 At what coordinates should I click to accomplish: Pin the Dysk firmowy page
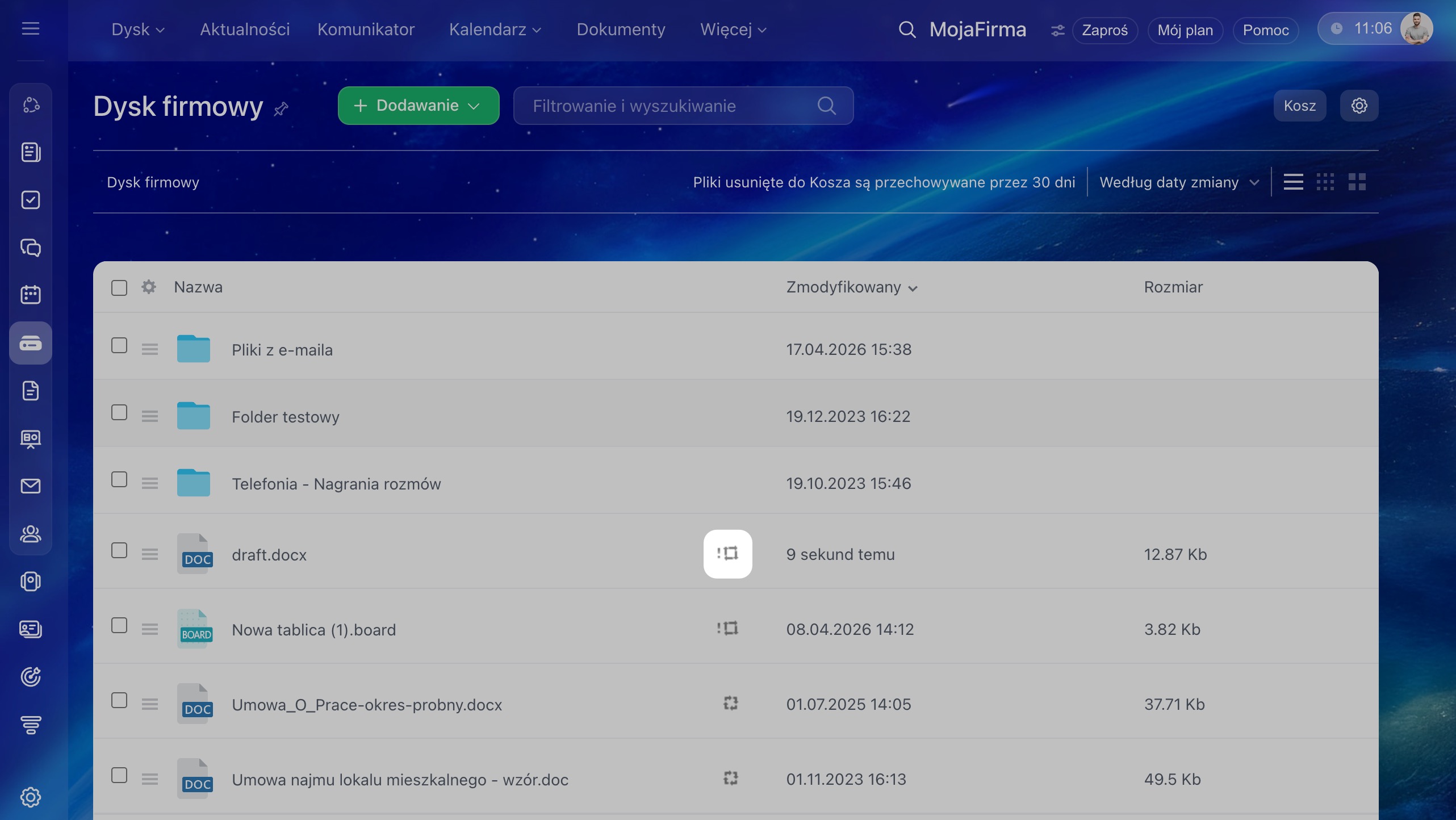tap(281, 108)
